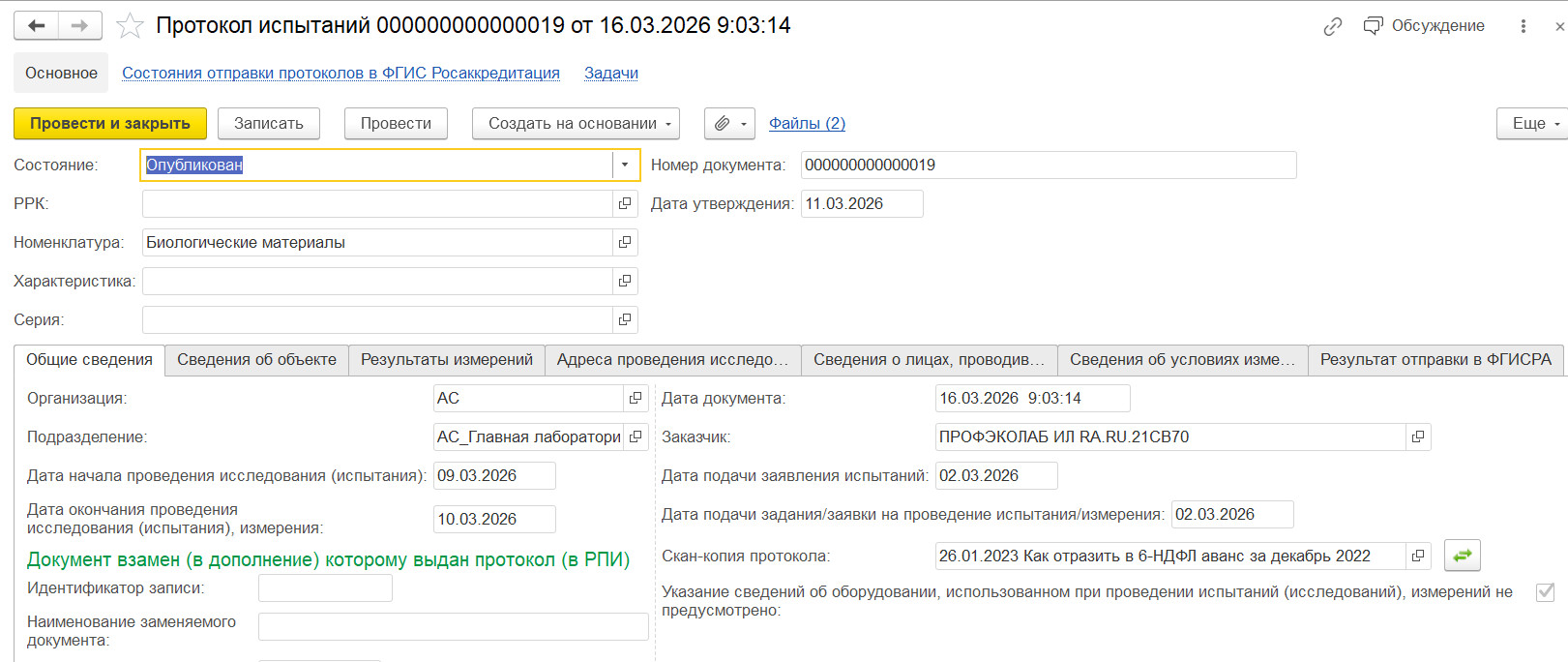Open Состояния отправки протоколов в ФГИС link

[x=340, y=74]
